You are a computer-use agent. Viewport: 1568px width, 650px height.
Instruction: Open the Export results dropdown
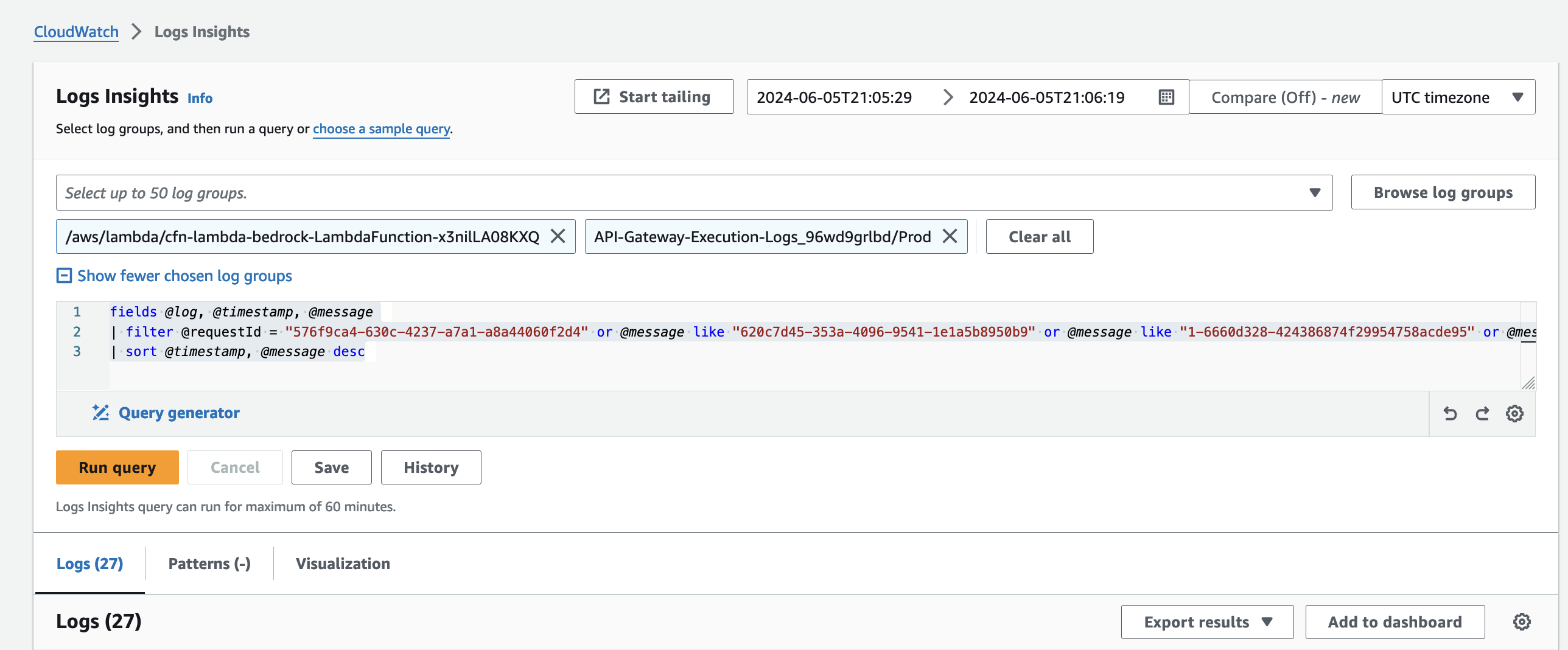1207,622
